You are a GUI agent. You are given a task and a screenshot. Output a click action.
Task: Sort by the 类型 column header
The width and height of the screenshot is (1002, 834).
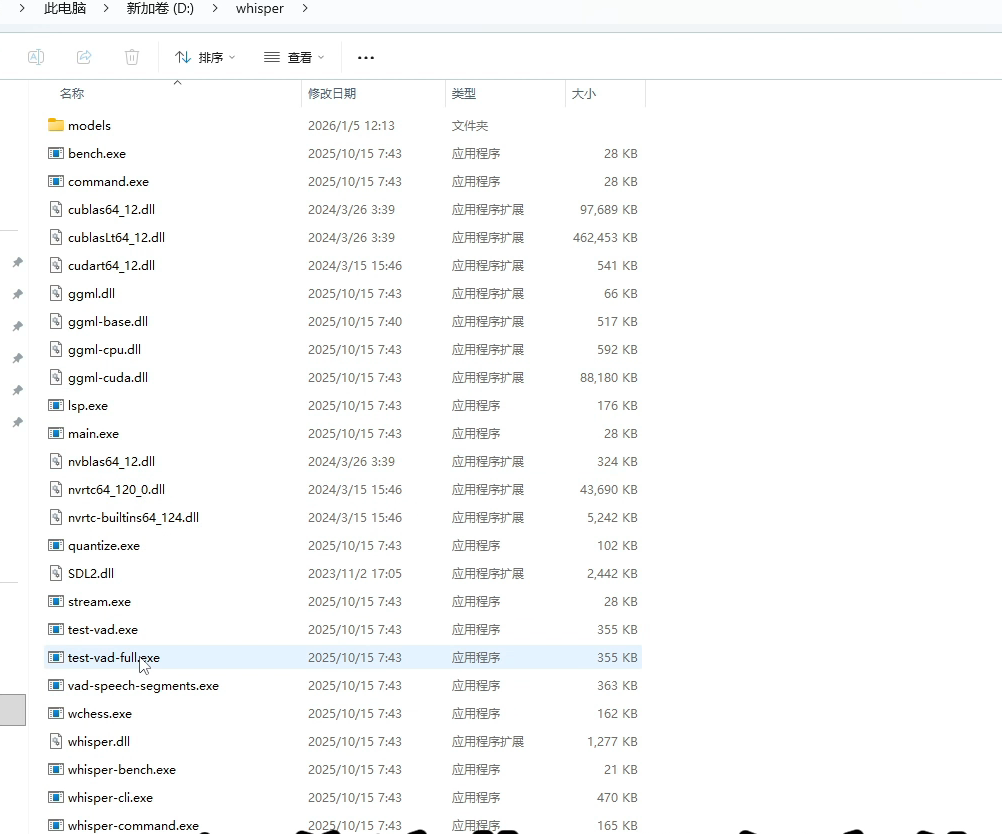(x=463, y=93)
